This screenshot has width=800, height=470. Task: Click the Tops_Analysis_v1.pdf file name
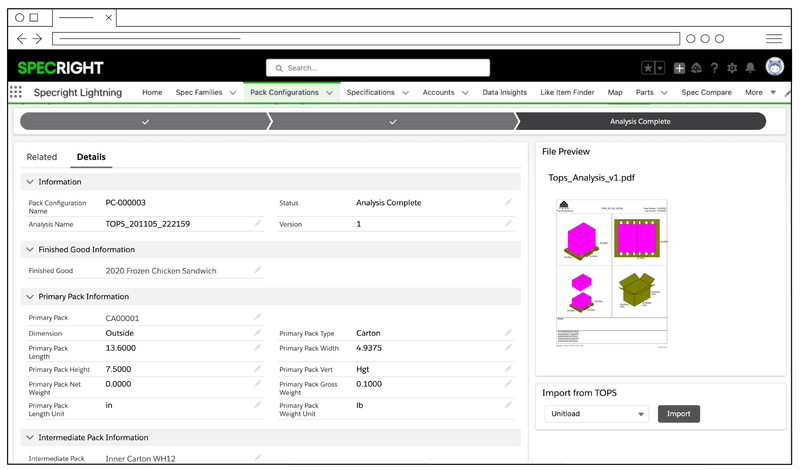591,178
